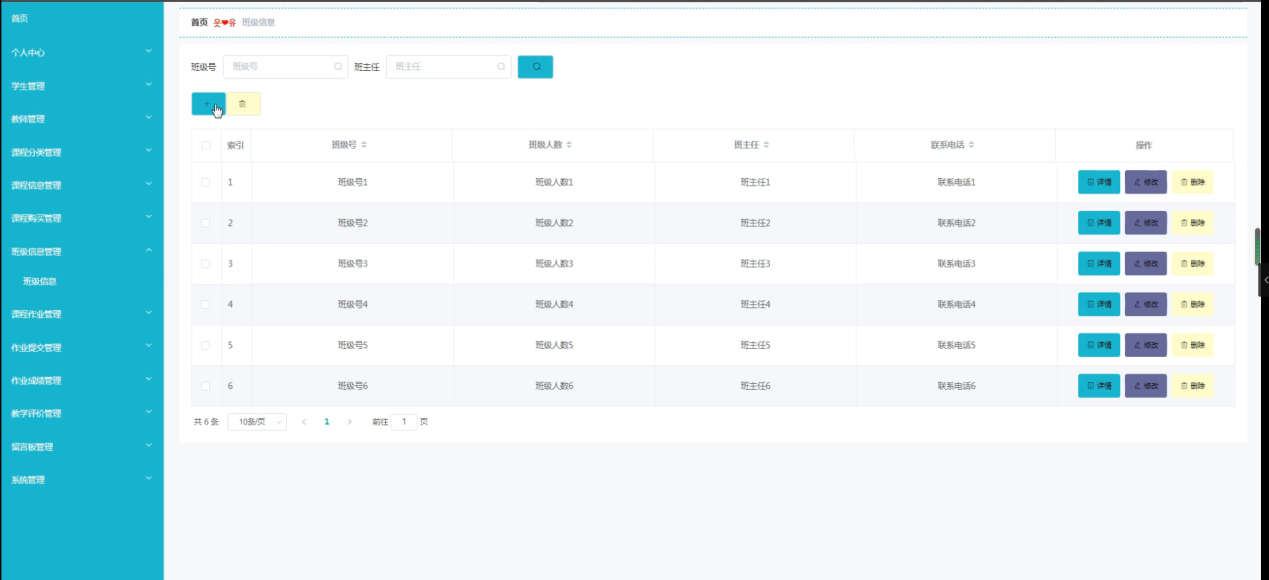Screen dimensions: 1269x580
Task: Click 删除 button for row 班级号3
Action: tap(1192, 263)
